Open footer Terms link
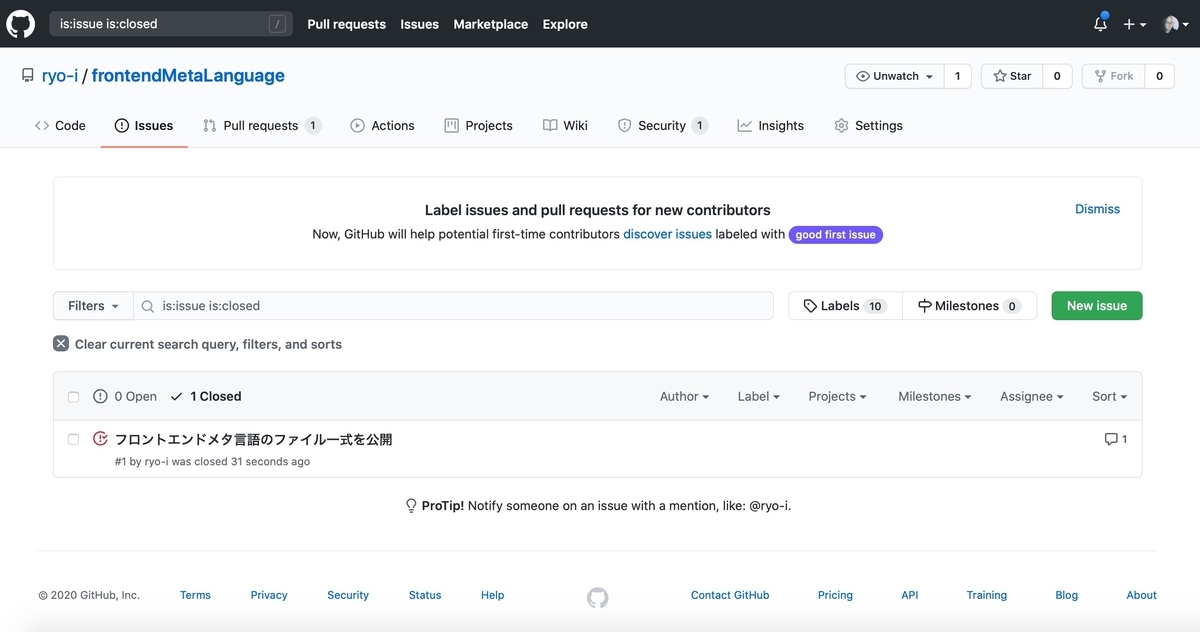The height and width of the screenshot is (632, 1200). click(195, 595)
